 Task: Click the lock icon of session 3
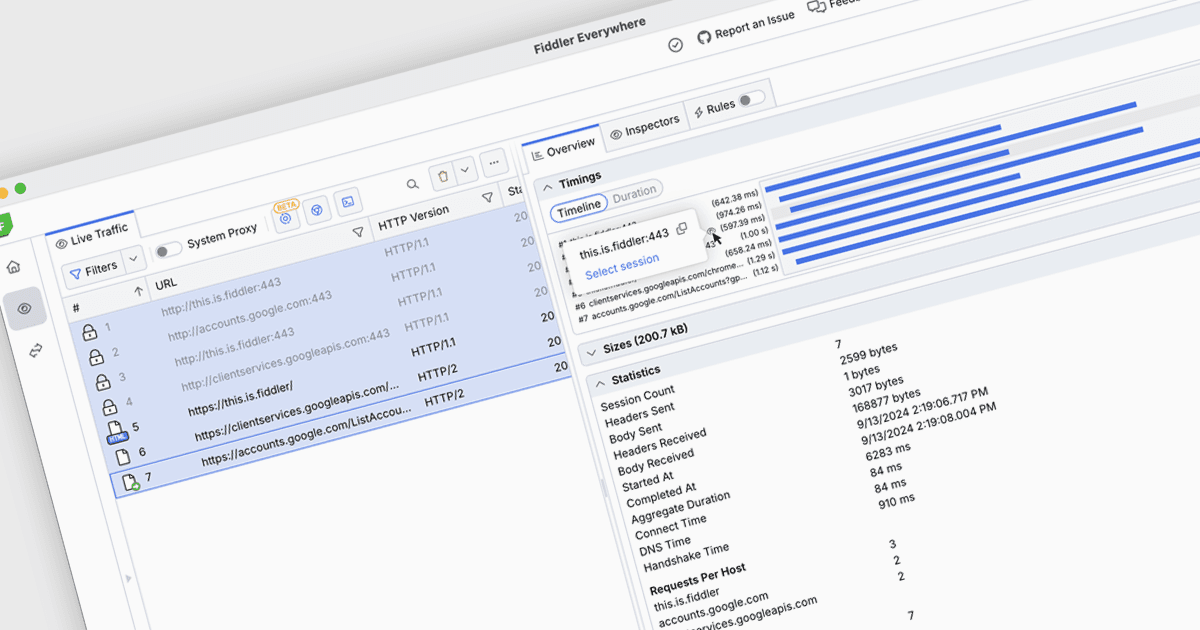102,382
